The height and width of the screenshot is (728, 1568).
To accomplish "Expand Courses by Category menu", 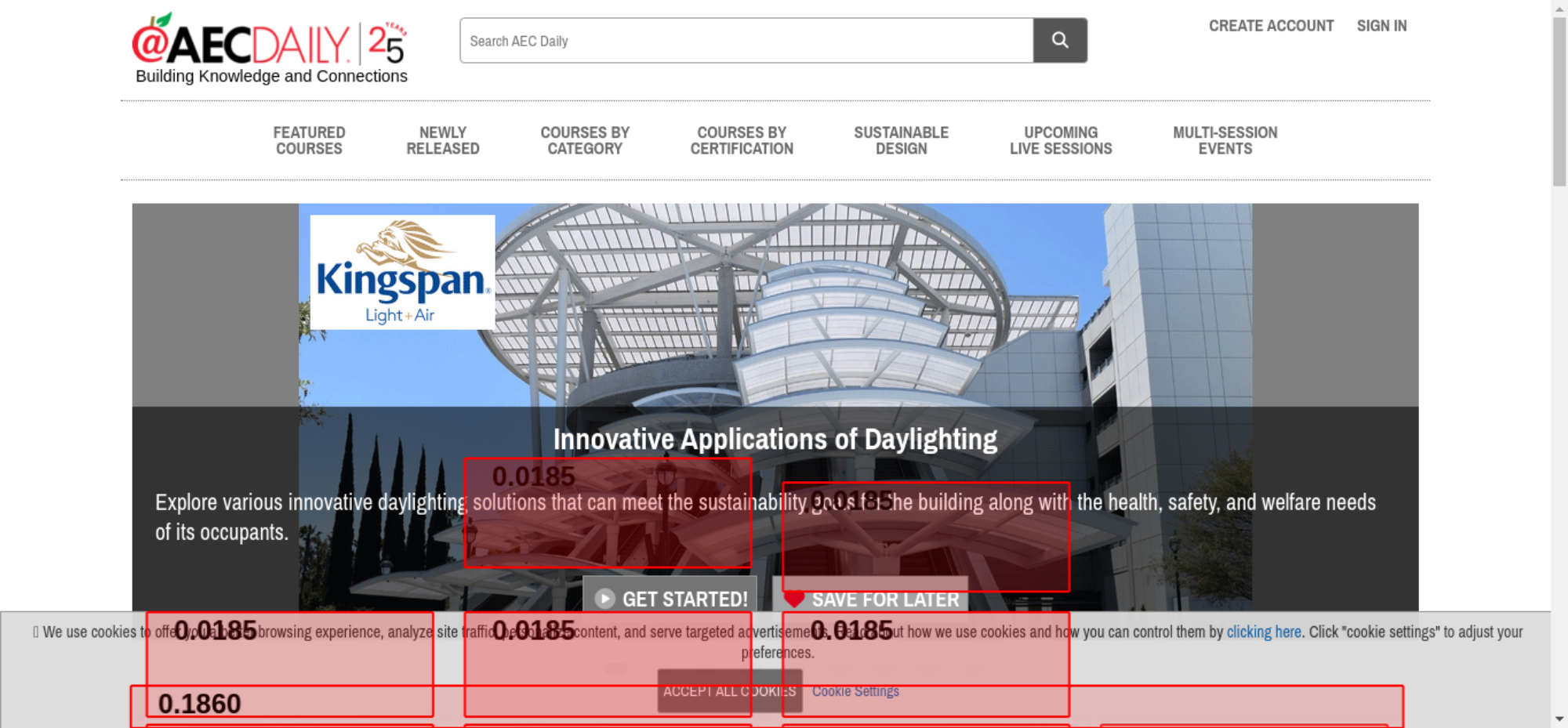I will [584, 141].
